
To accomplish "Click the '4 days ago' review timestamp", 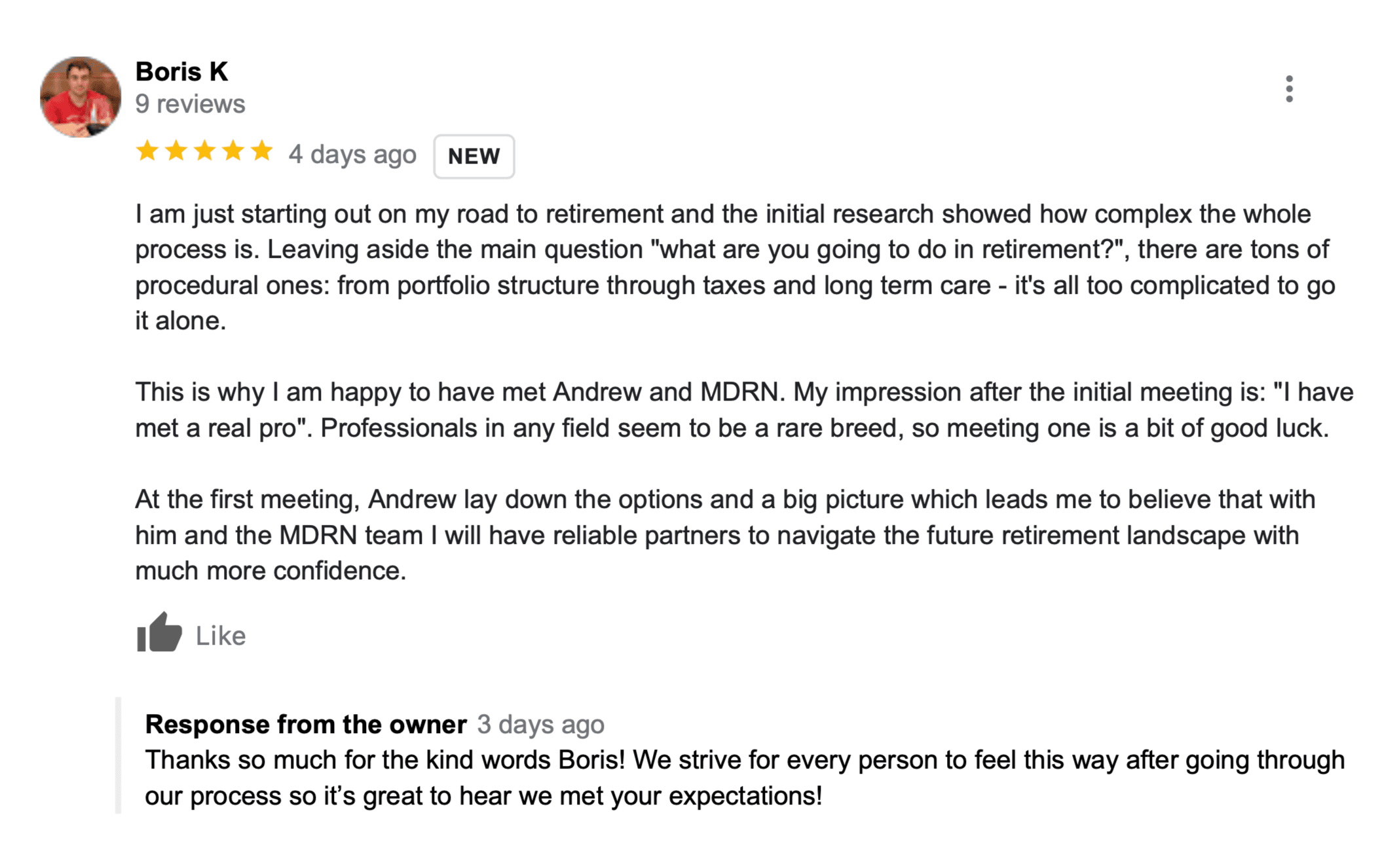I will [352, 154].
